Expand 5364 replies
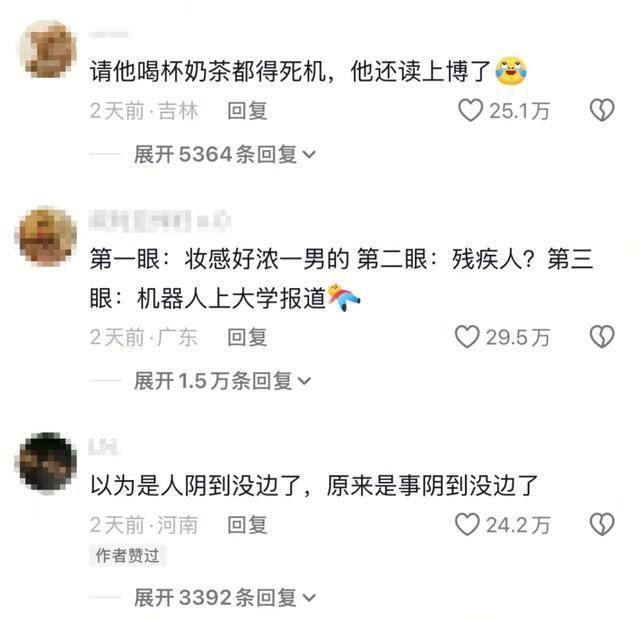The height and width of the screenshot is (620, 640). [x=224, y=155]
